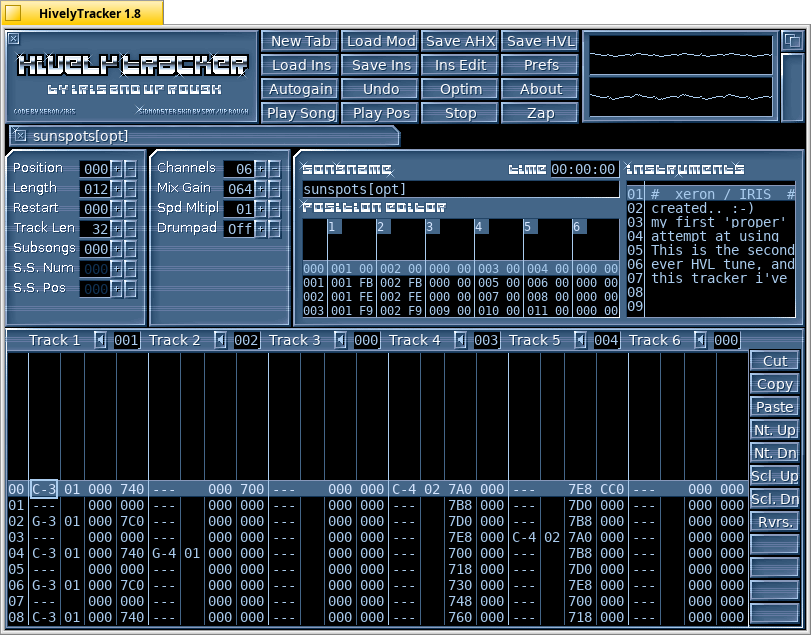Image resolution: width=811 pixels, height=635 pixels.
Task: Select the C-3 note cell in row 00
Action: point(43,489)
